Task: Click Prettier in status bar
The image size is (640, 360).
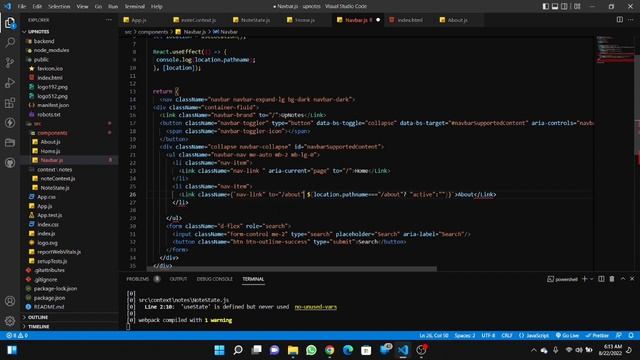Action: pyautogui.click(x=597, y=336)
